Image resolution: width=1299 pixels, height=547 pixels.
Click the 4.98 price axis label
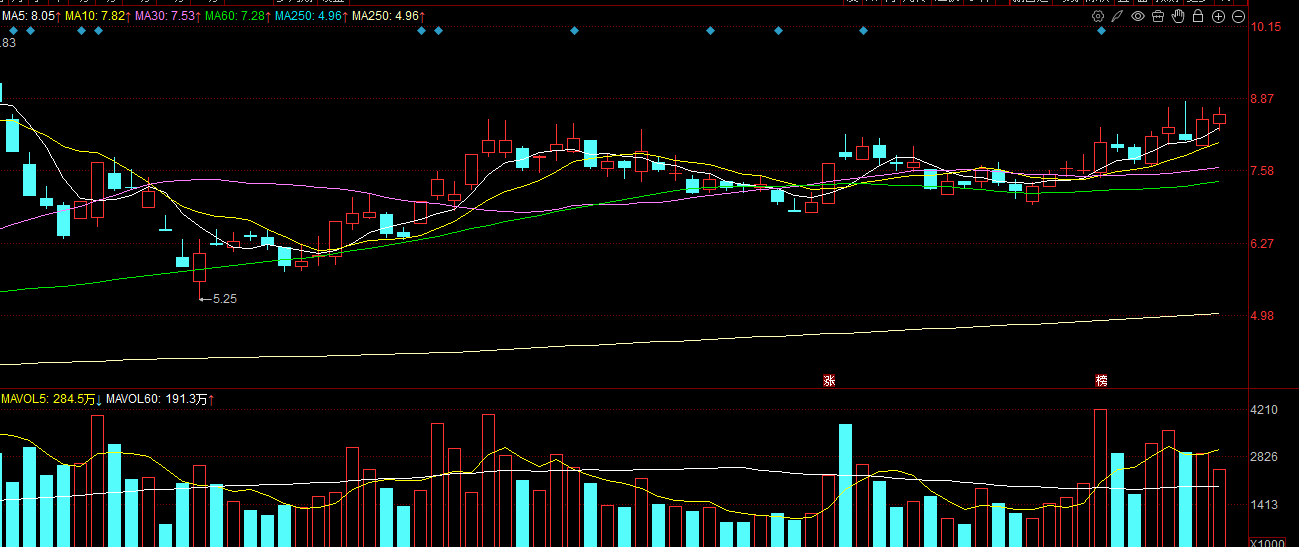coord(1264,316)
